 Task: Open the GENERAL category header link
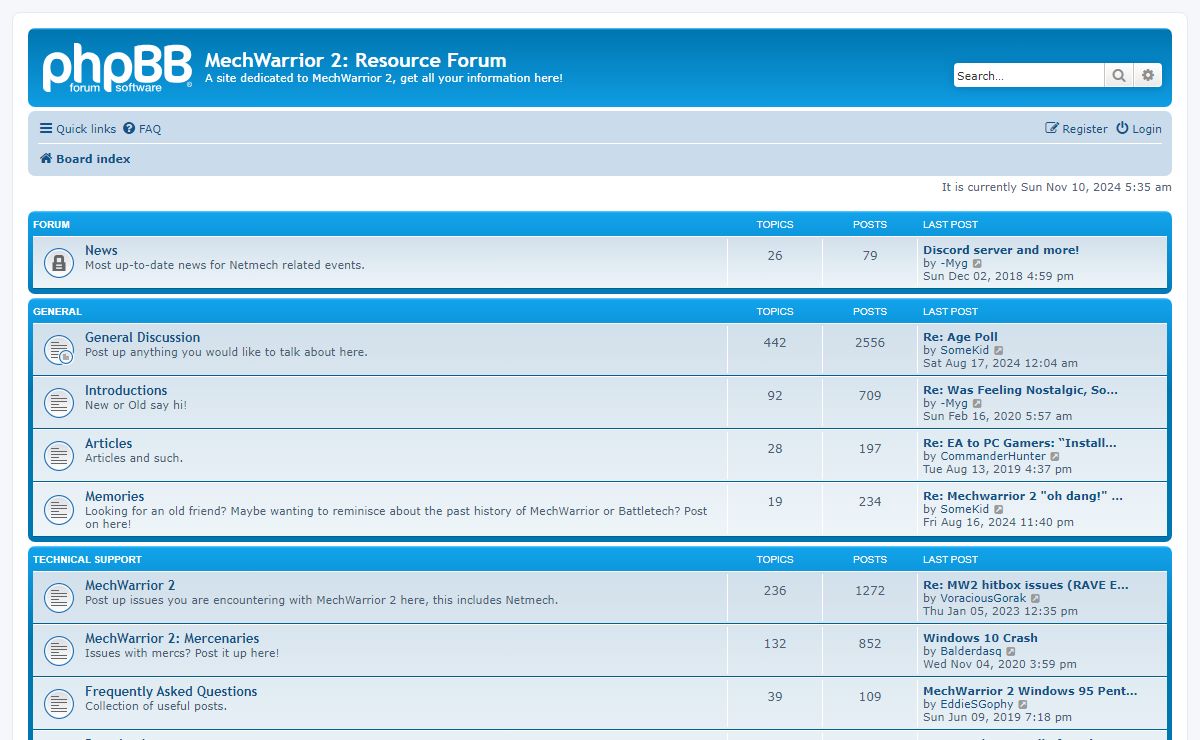point(57,312)
